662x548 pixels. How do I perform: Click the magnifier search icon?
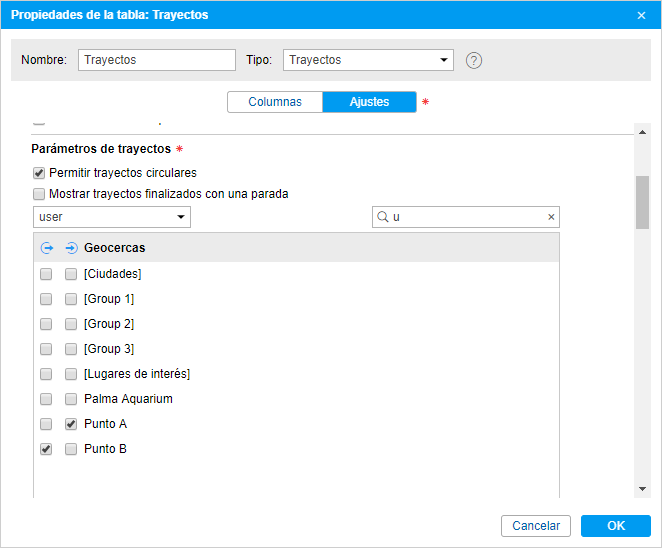tap(382, 217)
